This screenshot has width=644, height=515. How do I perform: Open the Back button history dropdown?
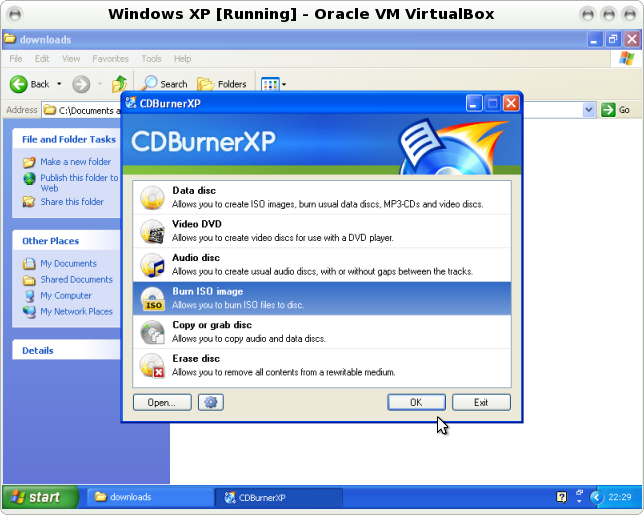click(59, 84)
